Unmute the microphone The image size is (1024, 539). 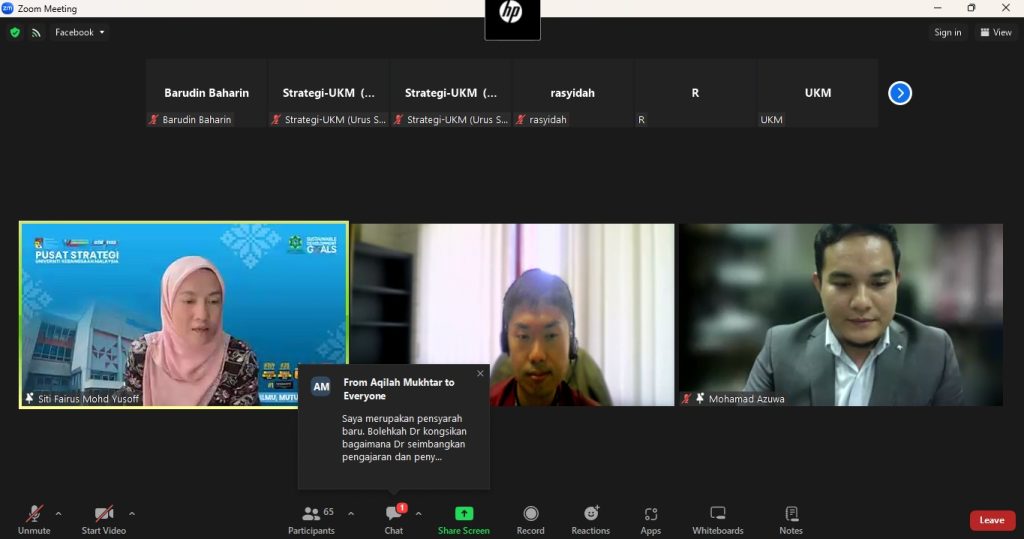[34, 518]
